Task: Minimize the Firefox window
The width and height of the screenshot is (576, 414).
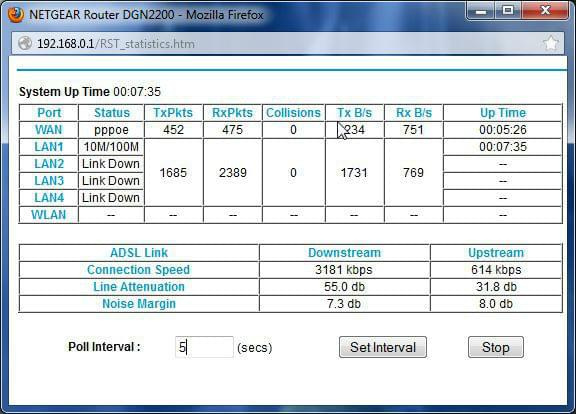Action: click(480, 11)
